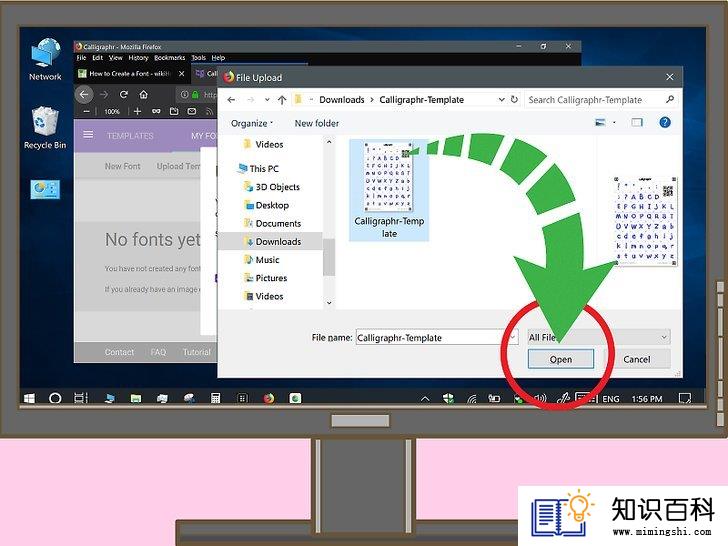Open Firefox Bookmarks menu
This screenshot has height=546, width=728.
pos(169,58)
